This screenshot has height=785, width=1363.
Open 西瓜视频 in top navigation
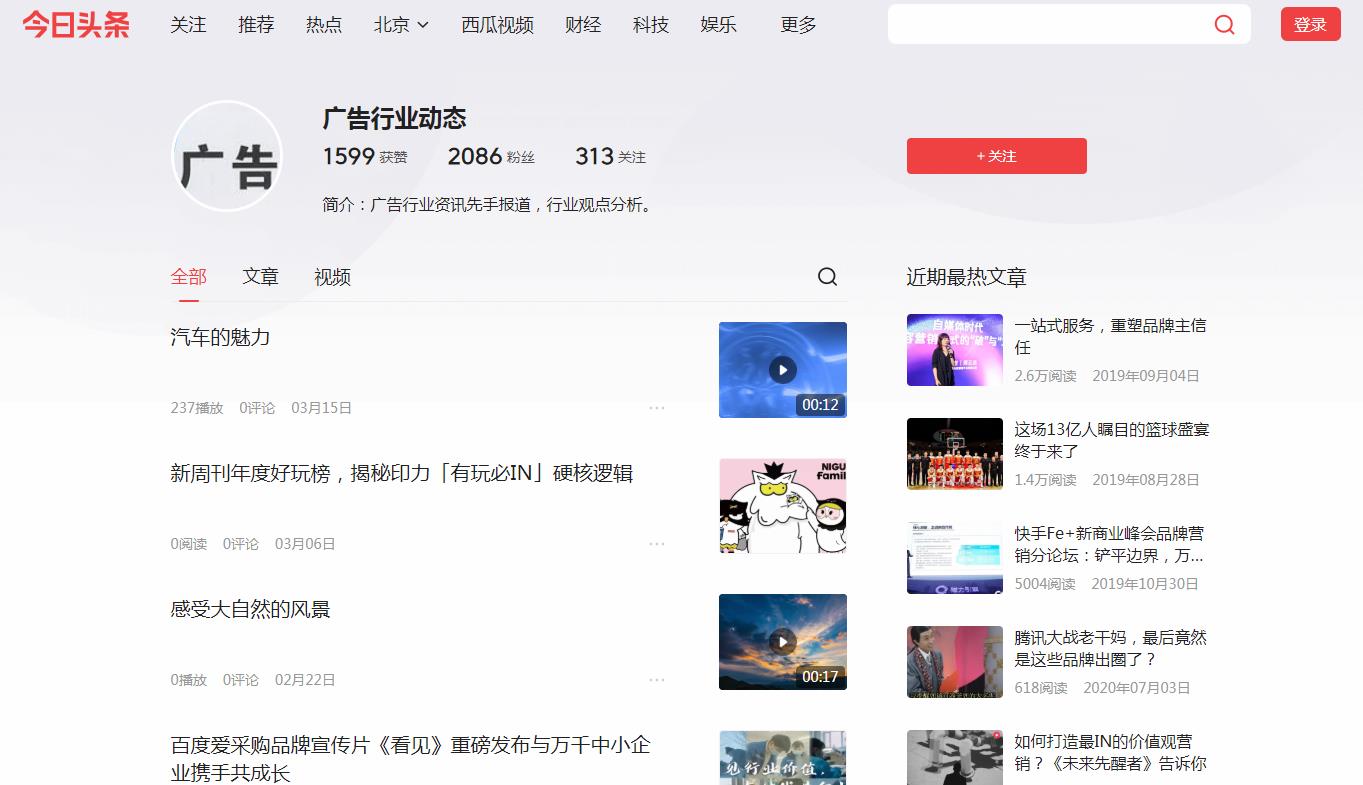point(497,25)
